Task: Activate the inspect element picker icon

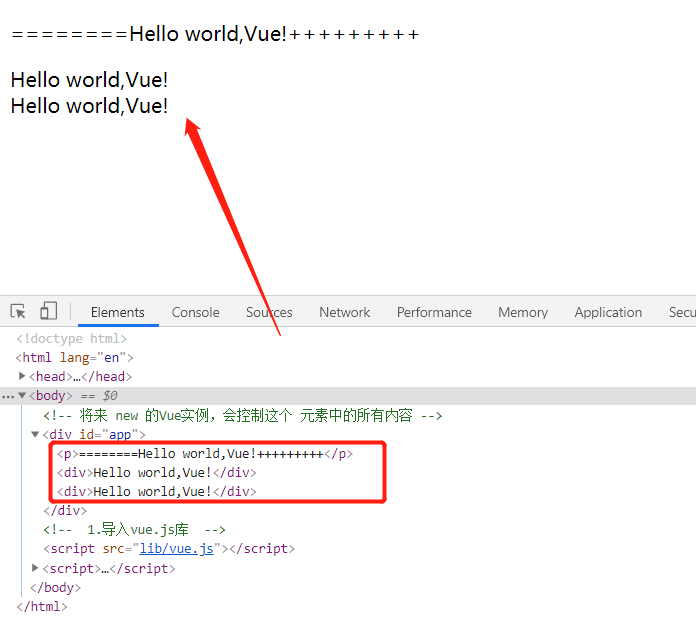Action: pyautogui.click(x=18, y=311)
